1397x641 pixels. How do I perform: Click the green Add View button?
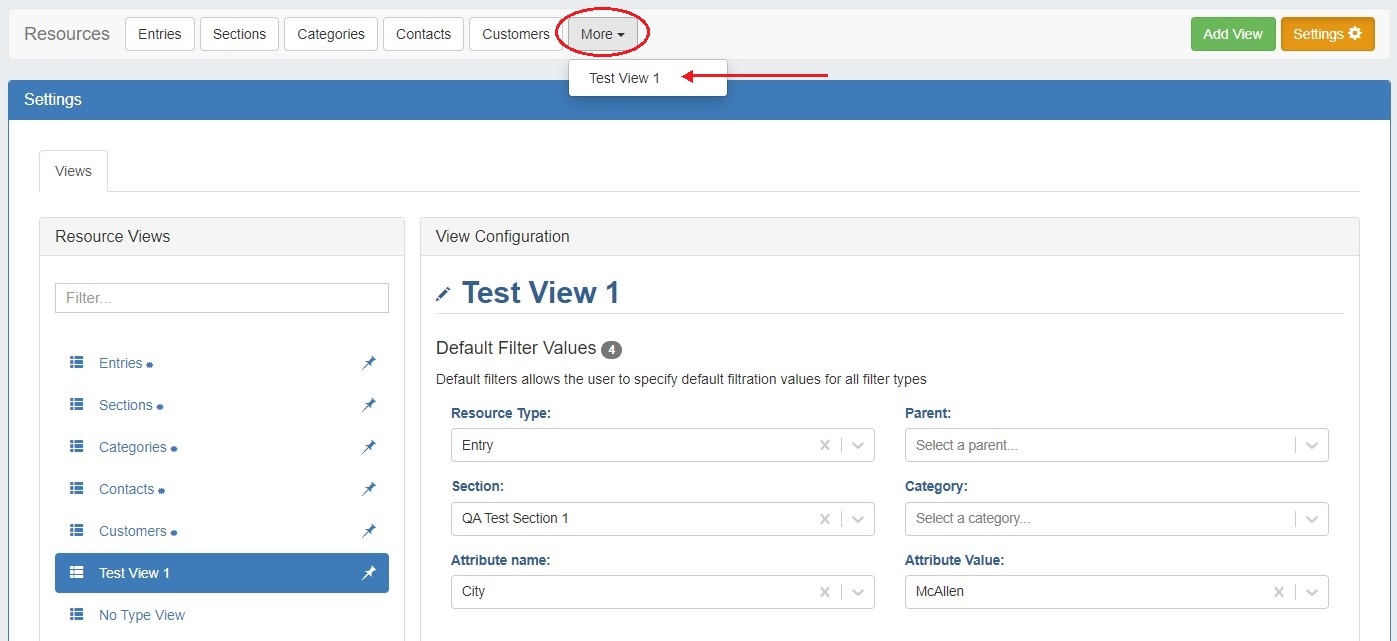[1232, 34]
